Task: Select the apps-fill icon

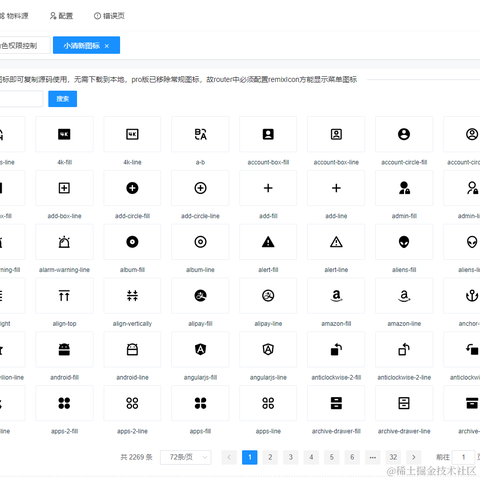Action: click(200, 403)
